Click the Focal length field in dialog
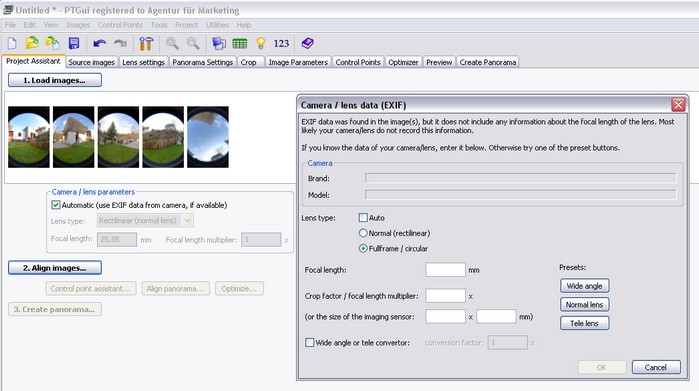The width and height of the screenshot is (699, 391). click(x=445, y=270)
